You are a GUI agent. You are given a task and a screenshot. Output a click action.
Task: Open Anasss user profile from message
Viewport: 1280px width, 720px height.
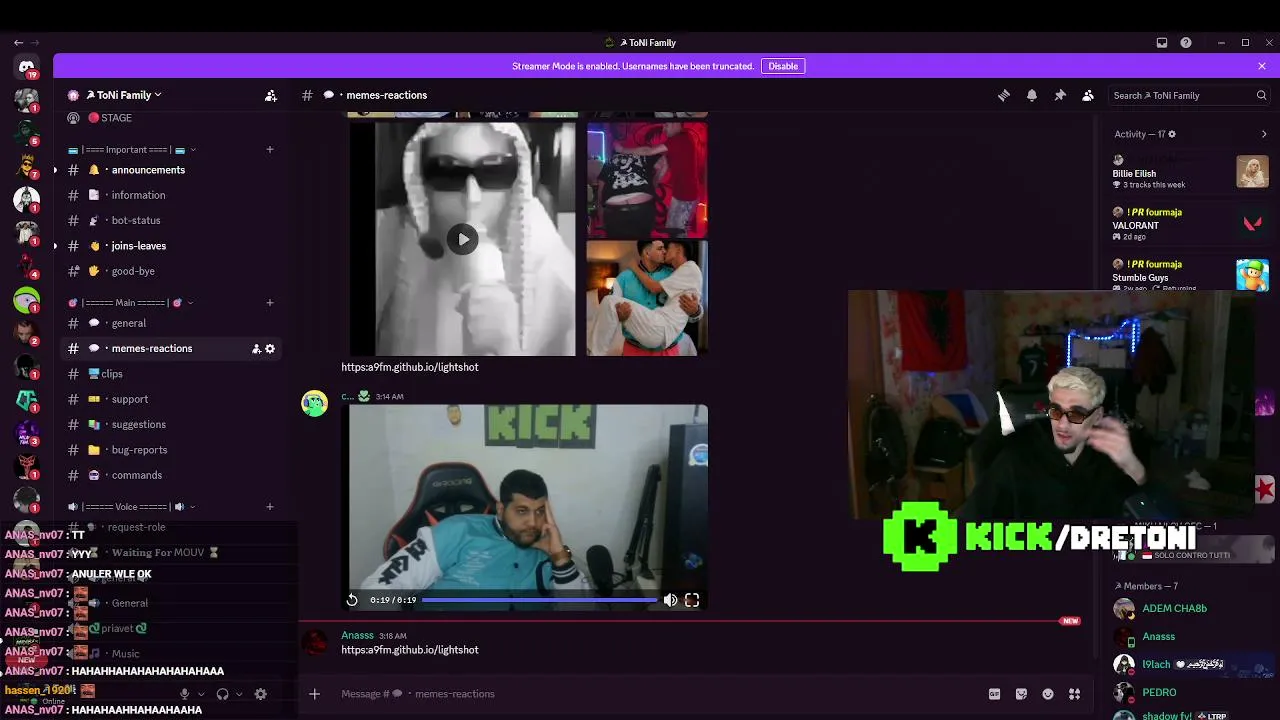point(357,635)
